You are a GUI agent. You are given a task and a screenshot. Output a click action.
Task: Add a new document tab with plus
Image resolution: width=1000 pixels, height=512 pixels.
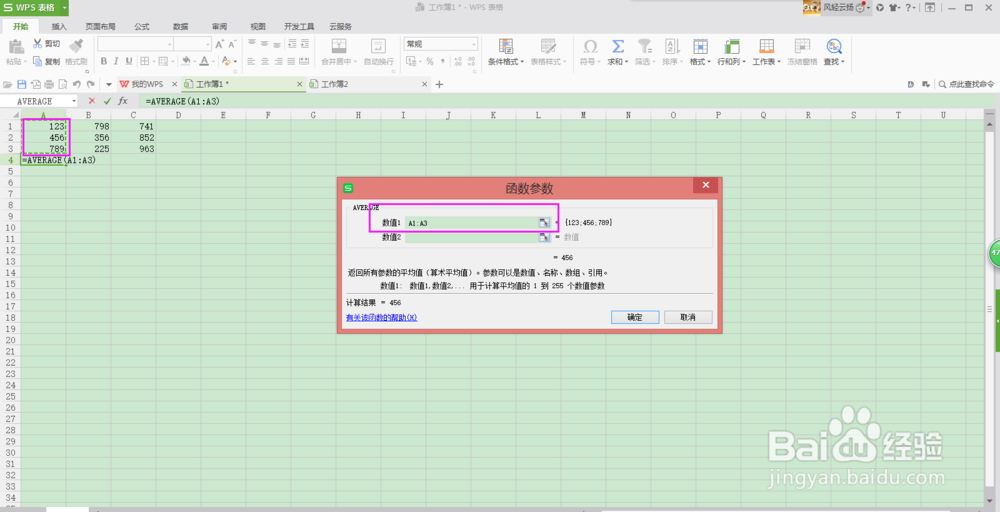click(439, 84)
